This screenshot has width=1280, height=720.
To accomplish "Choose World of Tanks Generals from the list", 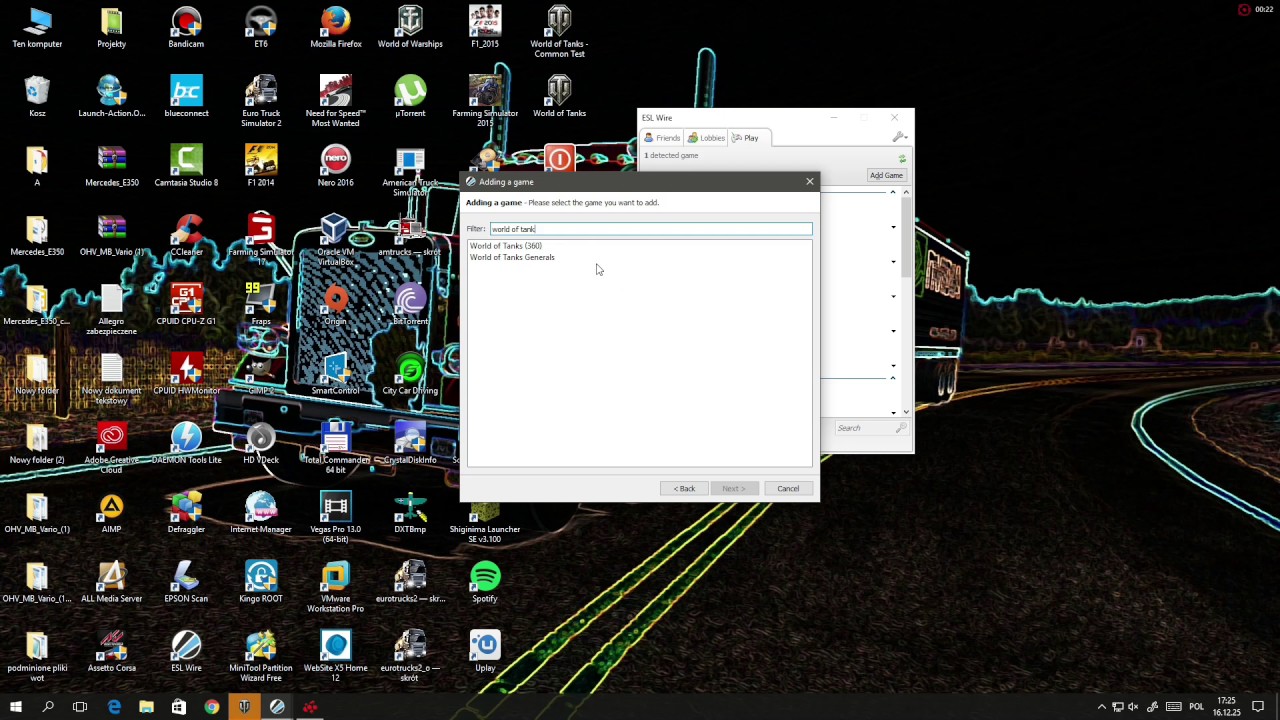I will click(x=512, y=258).
